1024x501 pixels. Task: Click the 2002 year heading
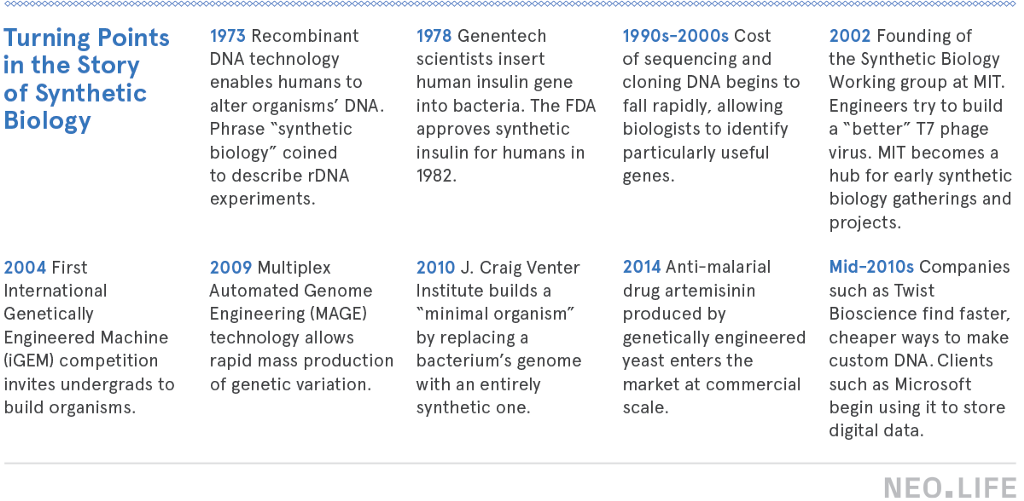coord(847,36)
